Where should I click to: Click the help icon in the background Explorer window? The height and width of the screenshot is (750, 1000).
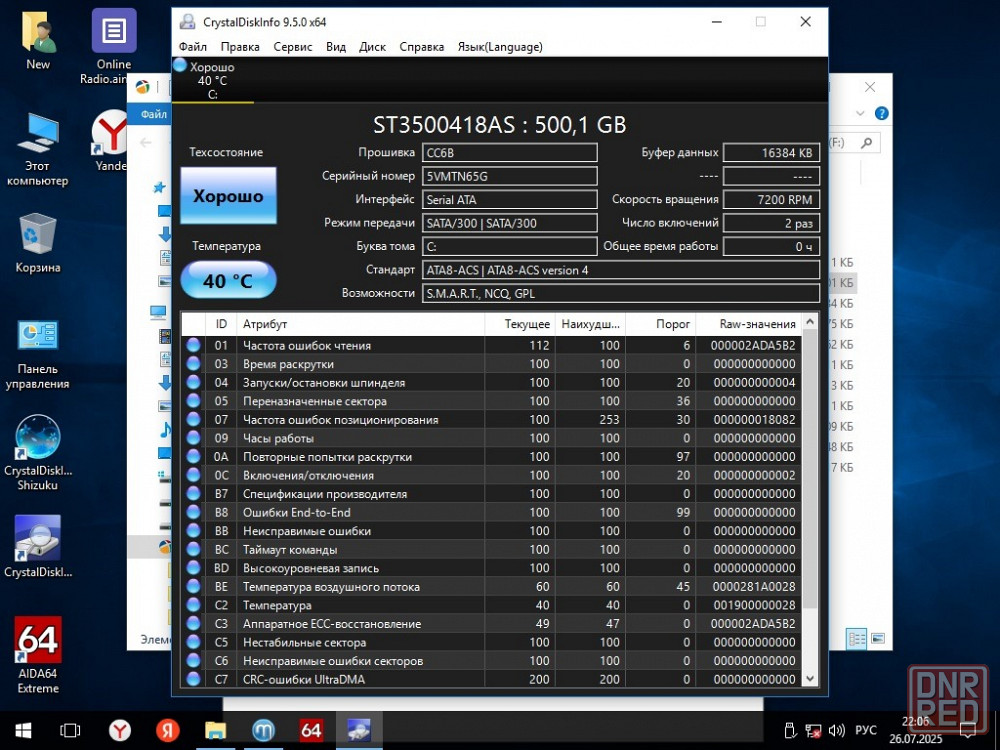tap(881, 114)
